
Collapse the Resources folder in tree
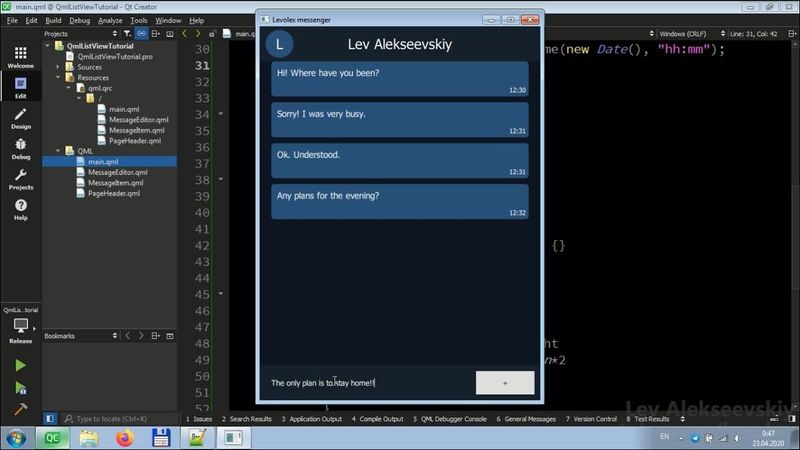[x=60, y=78]
